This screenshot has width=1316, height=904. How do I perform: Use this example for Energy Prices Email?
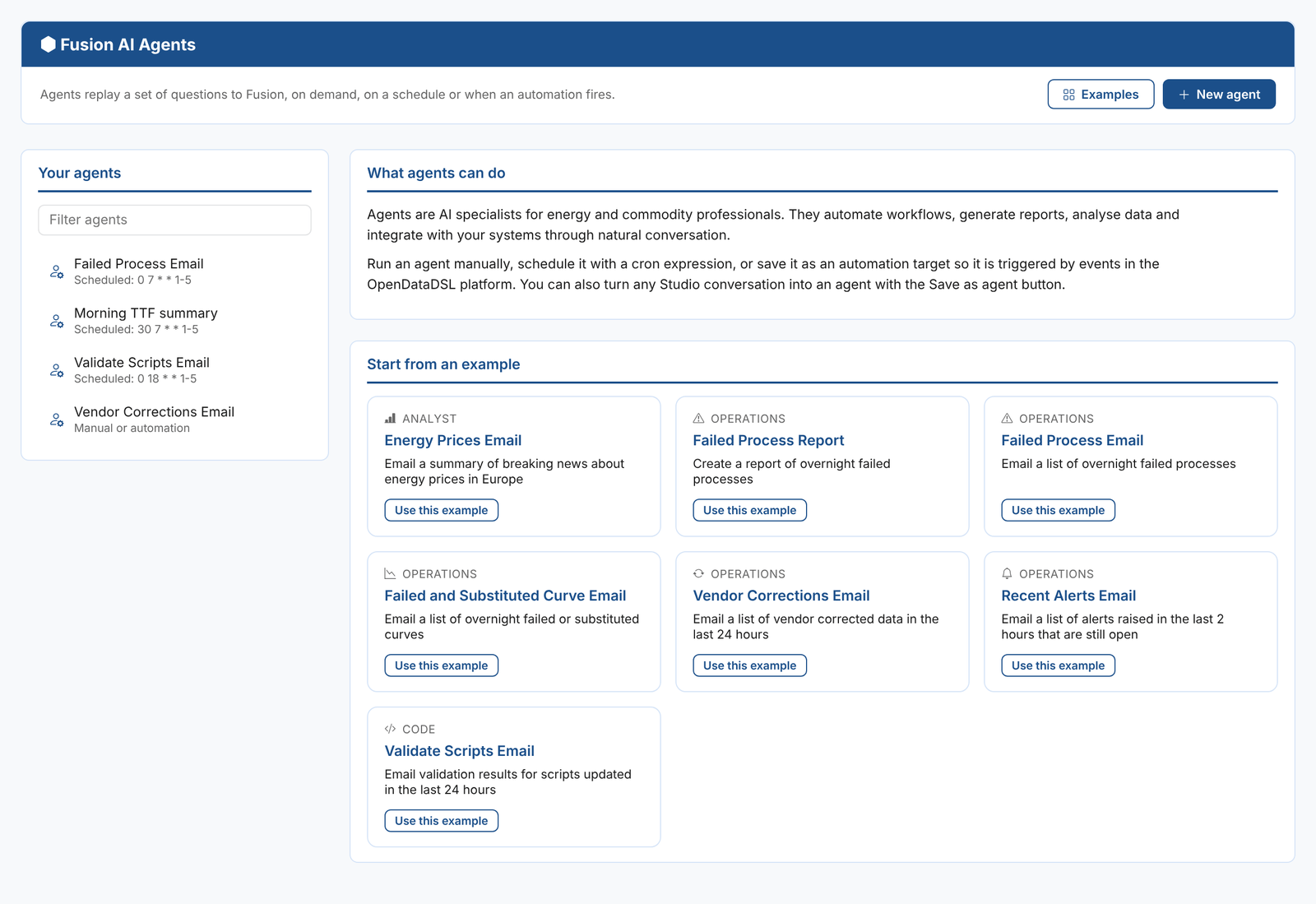[442, 510]
